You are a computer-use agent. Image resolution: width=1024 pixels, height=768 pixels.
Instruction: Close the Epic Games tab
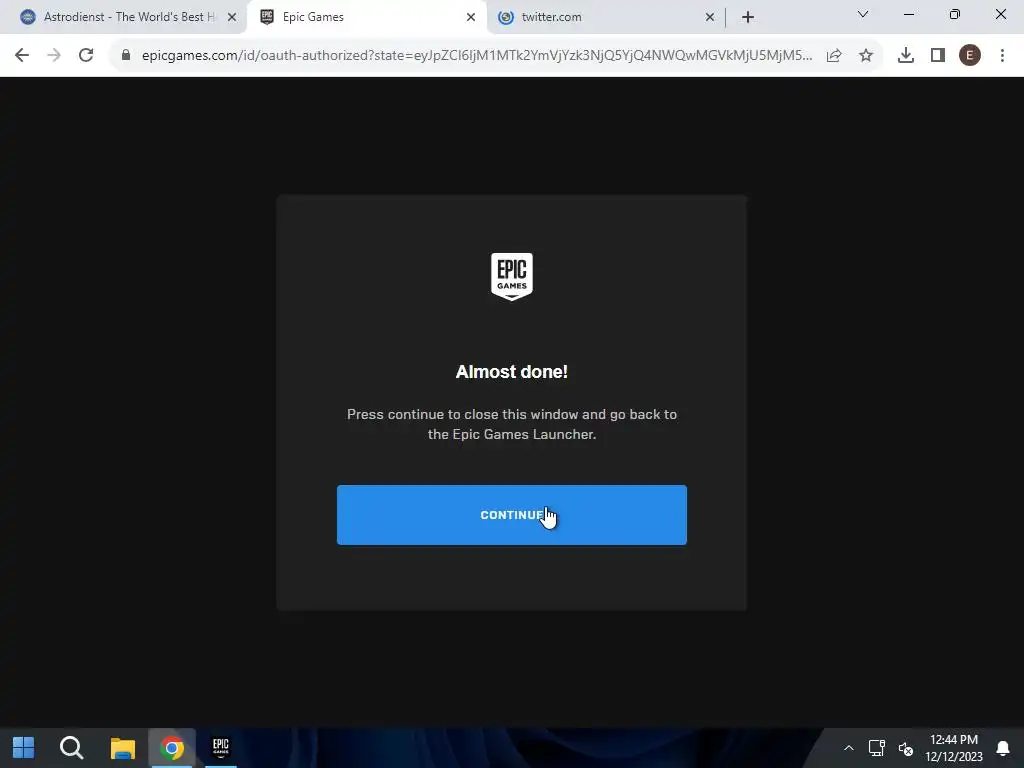471,17
